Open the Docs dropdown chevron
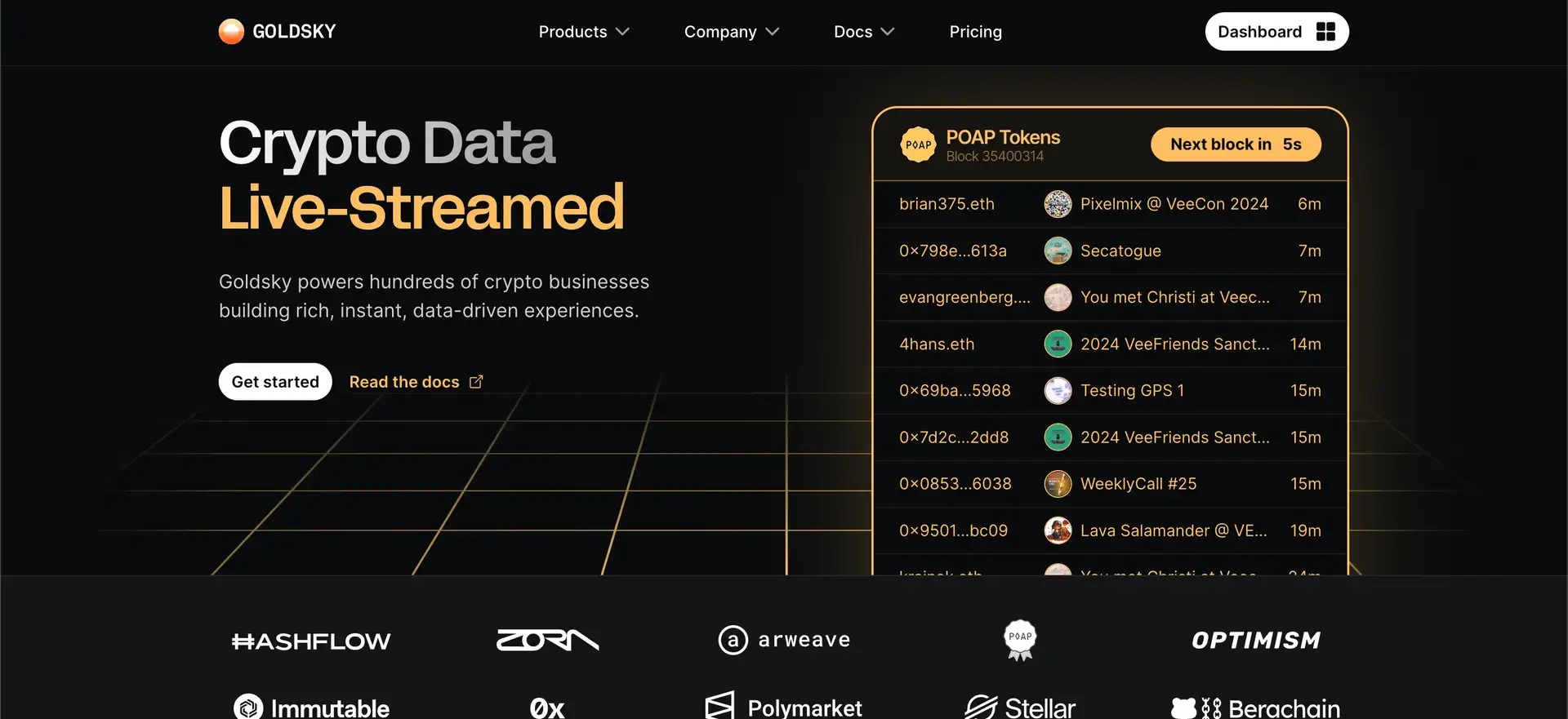 pyautogui.click(x=888, y=32)
